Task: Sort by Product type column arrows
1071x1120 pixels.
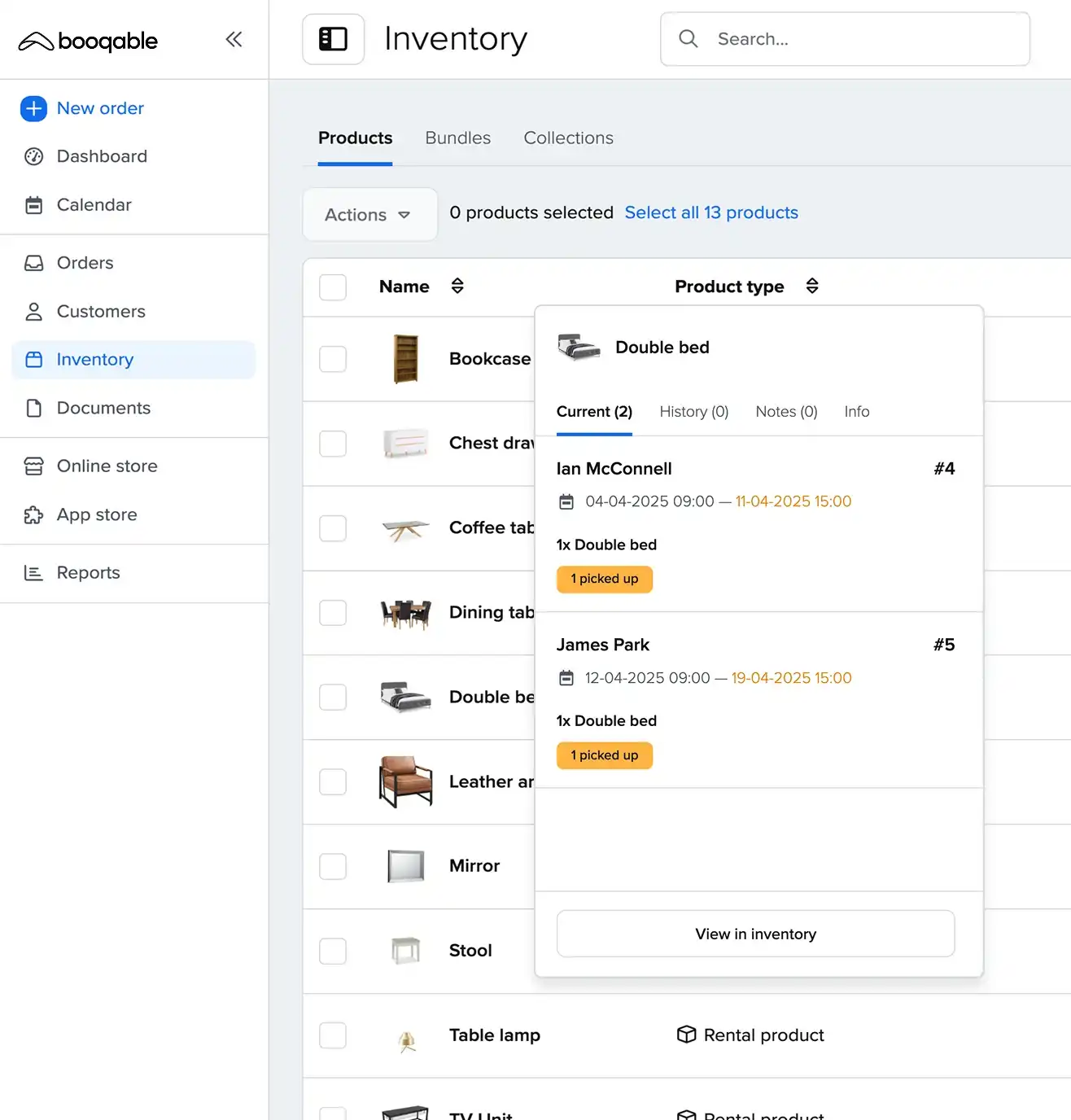Action: [x=811, y=286]
